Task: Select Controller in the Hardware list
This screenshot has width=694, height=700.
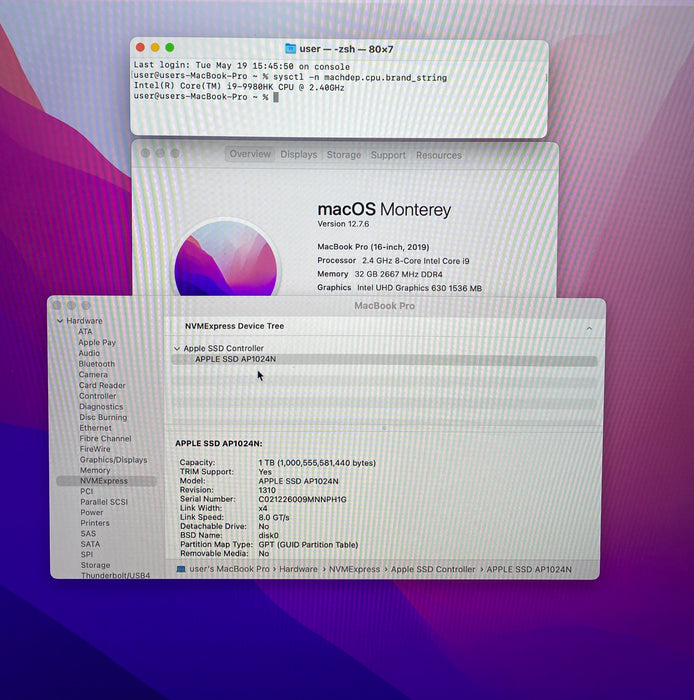Action: pos(98,396)
